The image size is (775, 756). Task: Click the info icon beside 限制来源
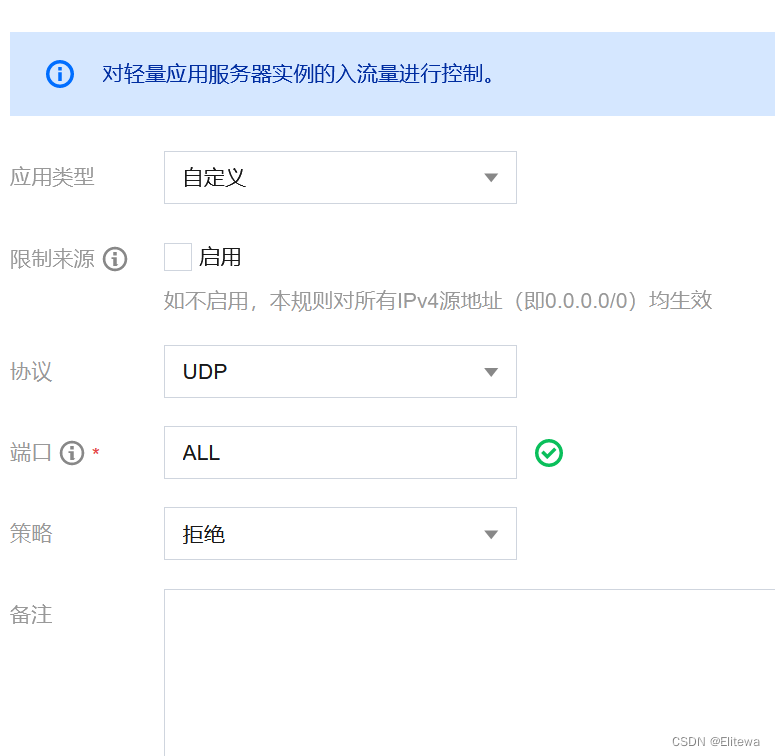point(115,259)
